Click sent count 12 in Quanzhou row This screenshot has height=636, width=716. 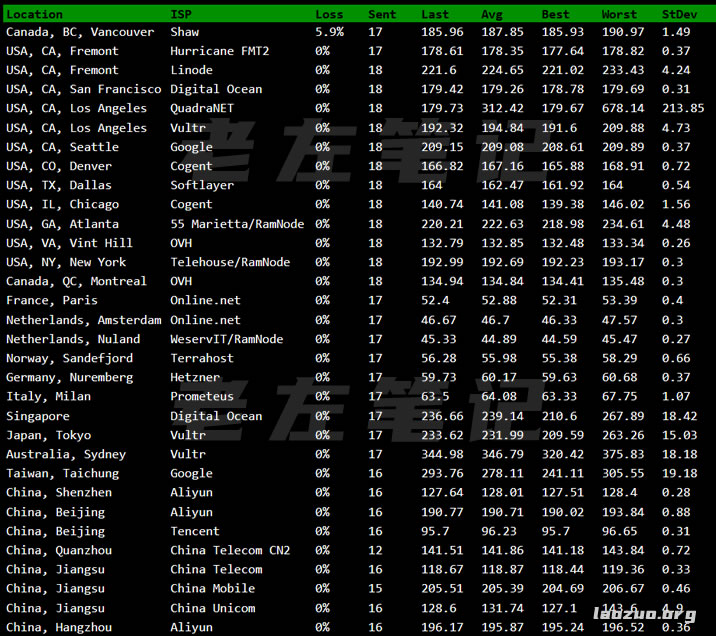pyautogui.click(x=375, y=551)
